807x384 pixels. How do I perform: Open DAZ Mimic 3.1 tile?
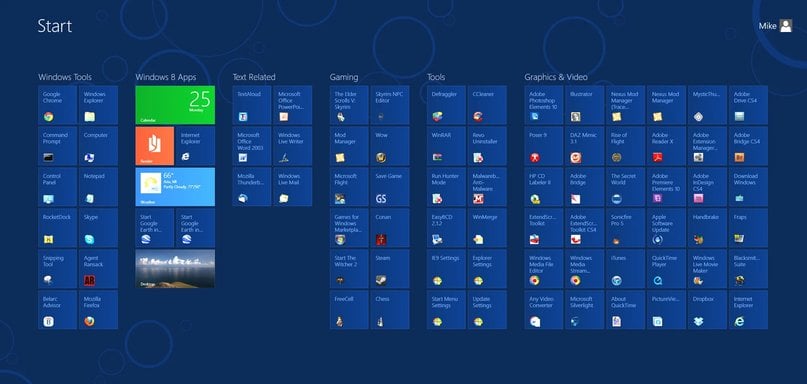pyautogui.click(x=585, y=146)
